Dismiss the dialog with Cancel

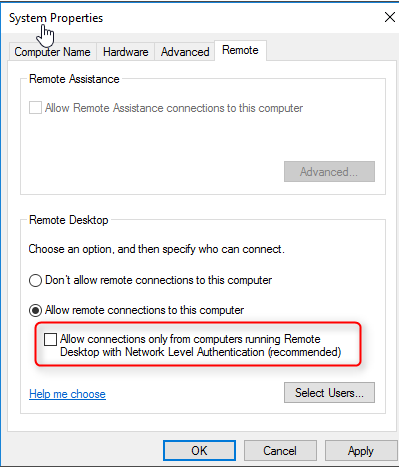tap(280, 451)
